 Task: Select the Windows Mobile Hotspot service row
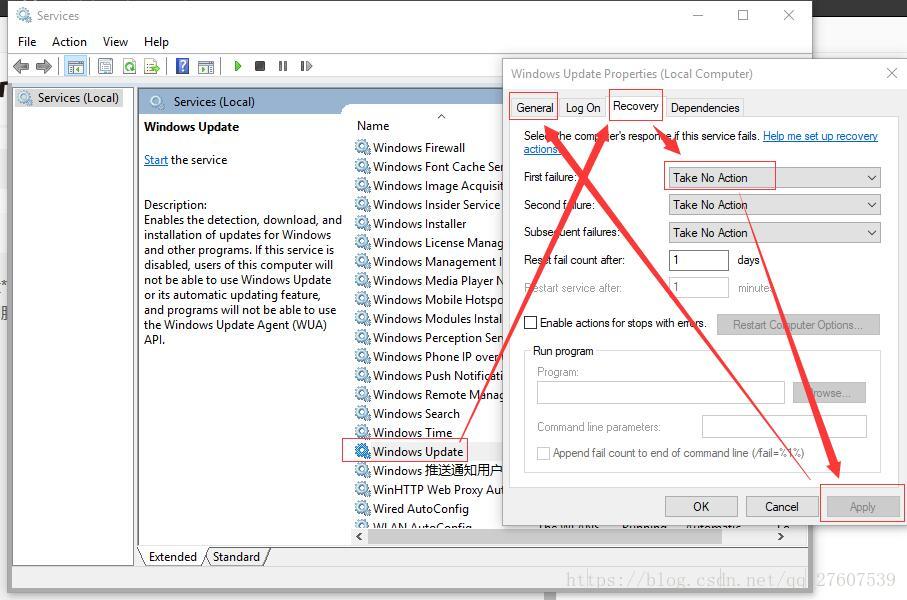tap(429, 299)
